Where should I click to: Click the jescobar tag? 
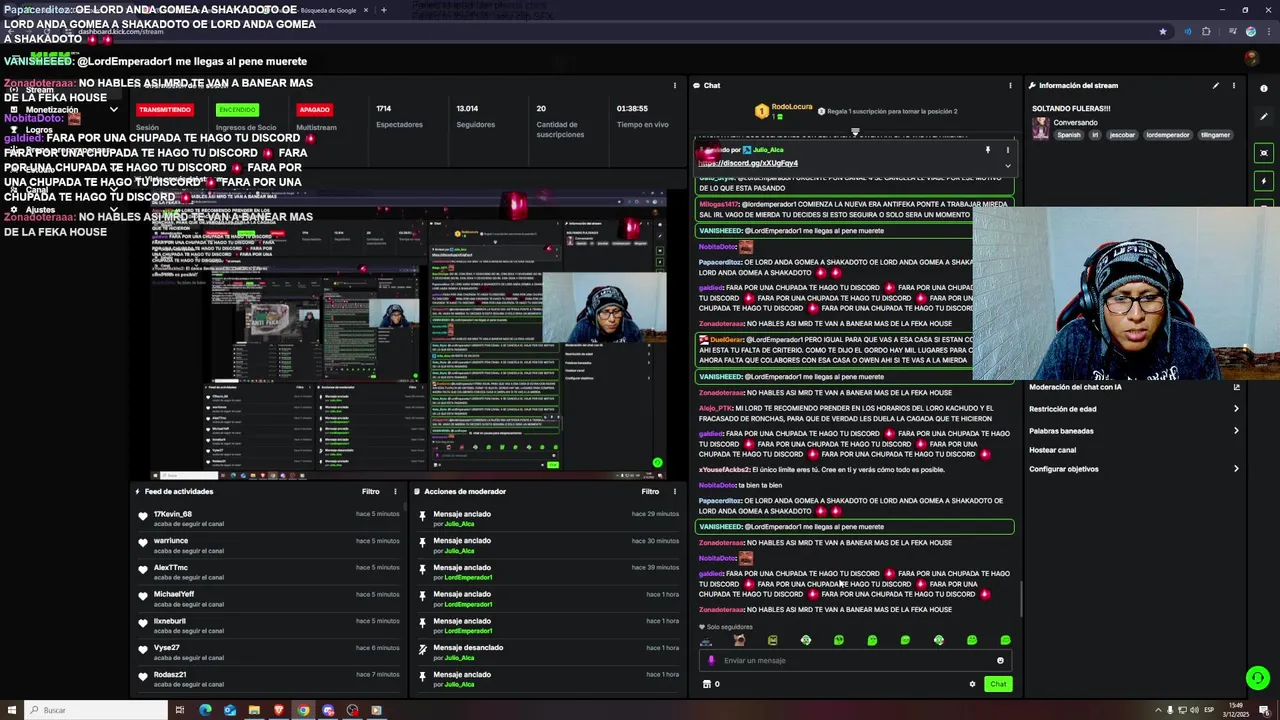click(x=1122, y=135)
